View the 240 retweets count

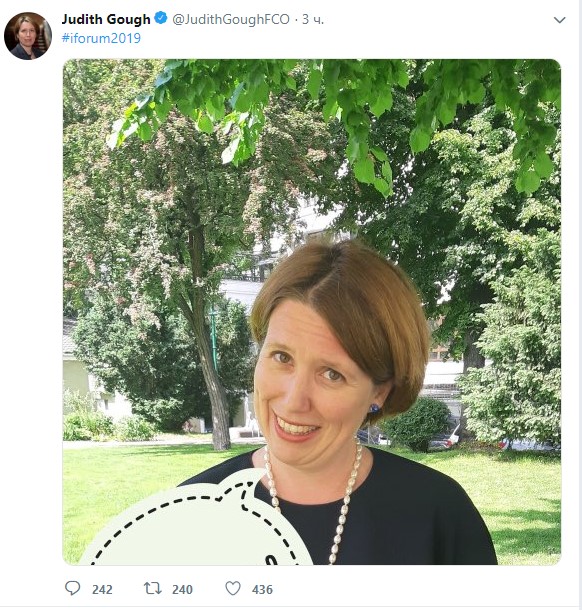click(182, 589)
